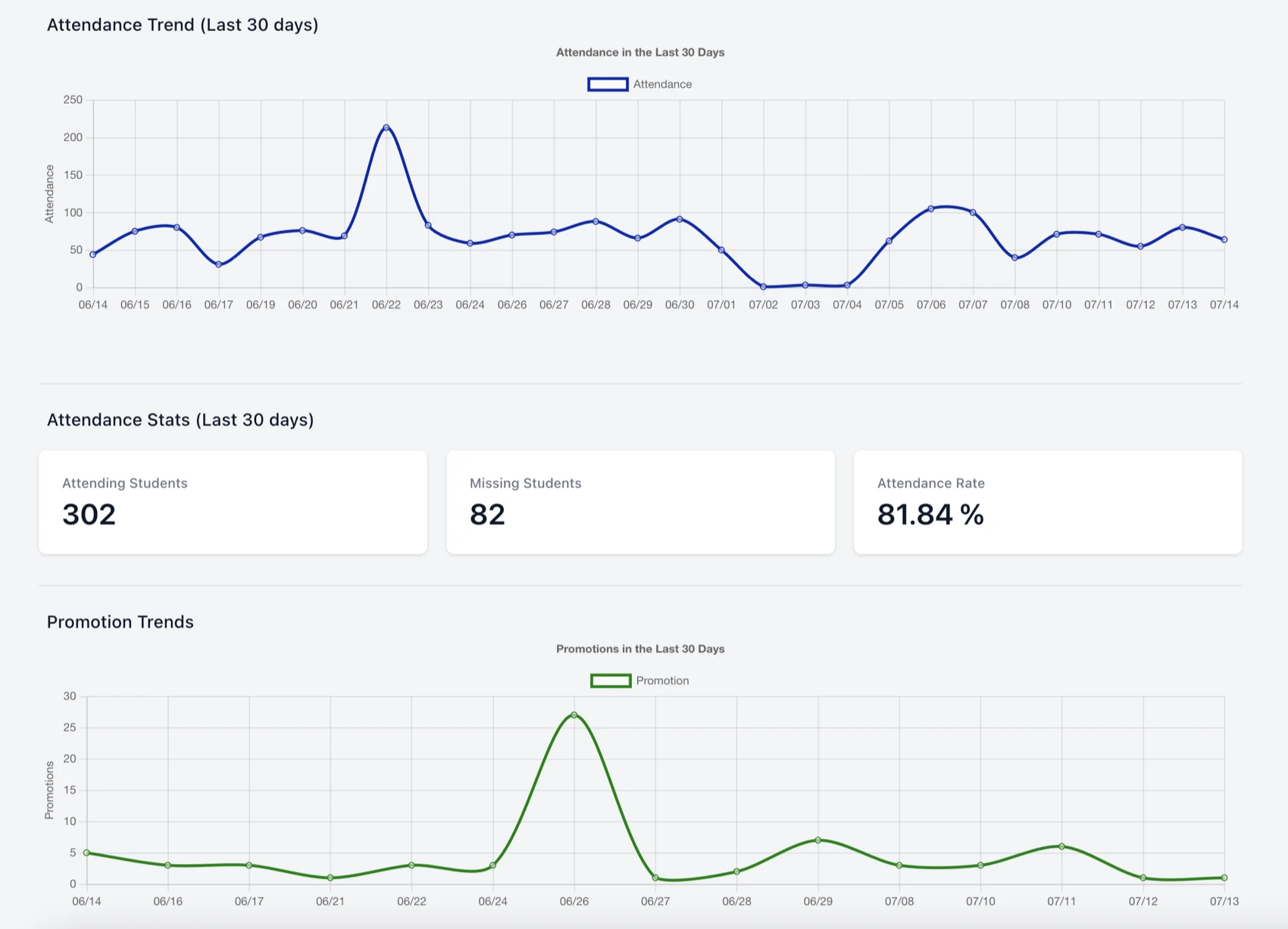Click the Missing Students stat card
This screenshot has width=1288, height=929.
click(640, 502)
